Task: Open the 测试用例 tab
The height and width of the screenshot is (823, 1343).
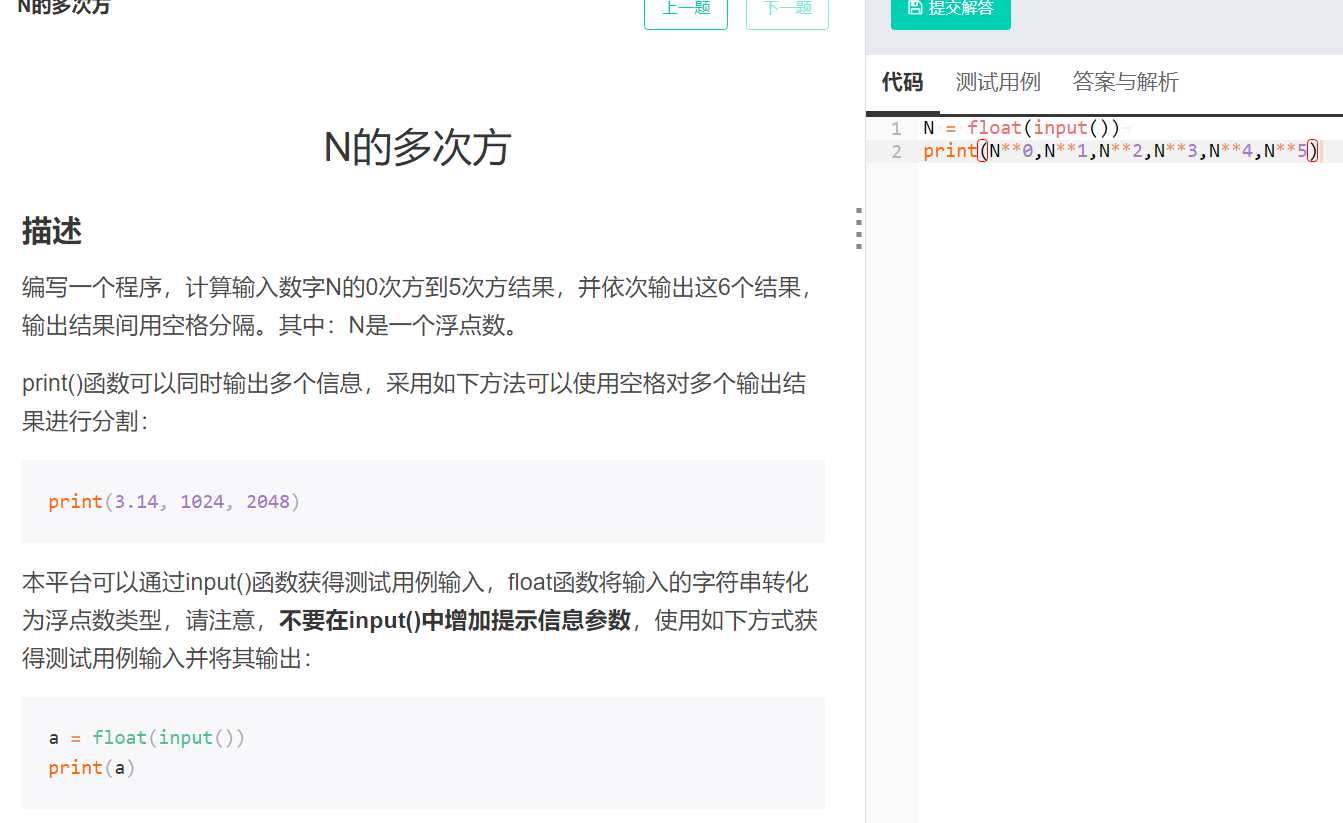Action: point(998,82)
